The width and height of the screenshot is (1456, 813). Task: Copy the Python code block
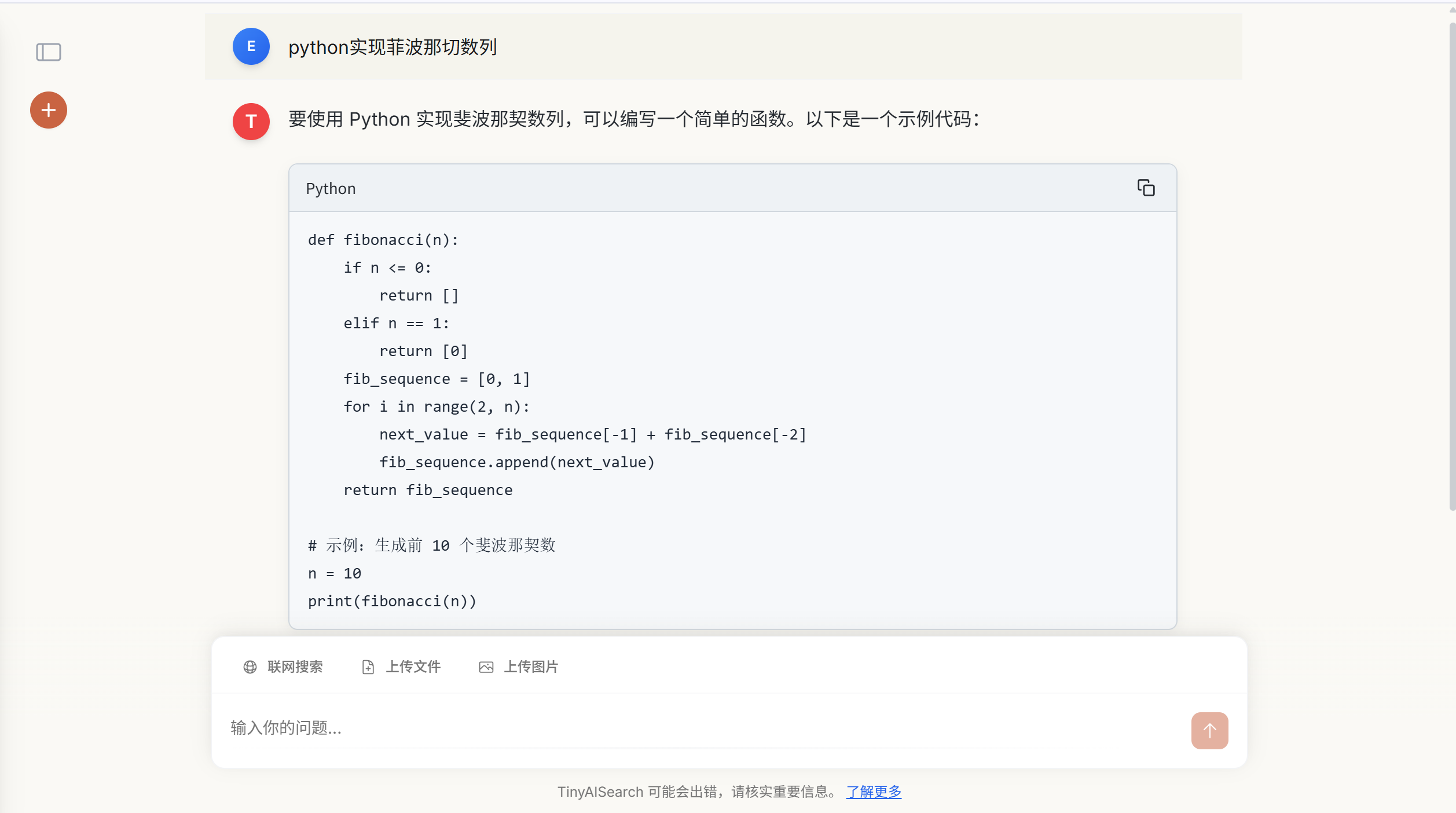pyautogui.click(x=1146, y=188)
